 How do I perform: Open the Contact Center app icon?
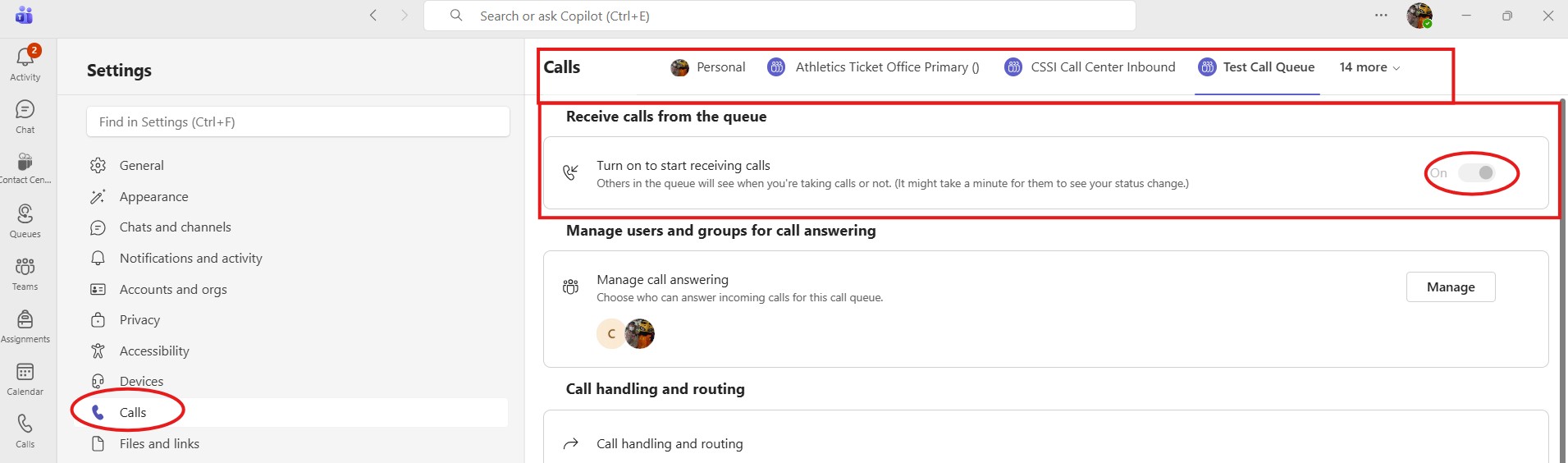click(25, 167)
